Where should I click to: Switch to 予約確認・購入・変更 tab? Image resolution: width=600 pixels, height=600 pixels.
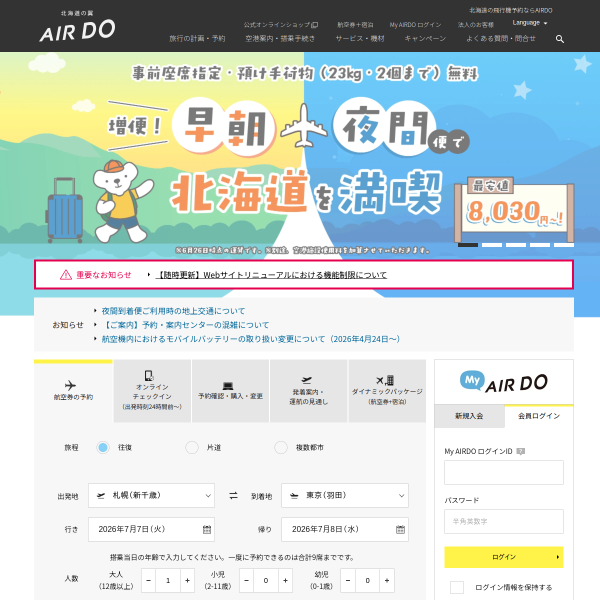click(230, 391)
